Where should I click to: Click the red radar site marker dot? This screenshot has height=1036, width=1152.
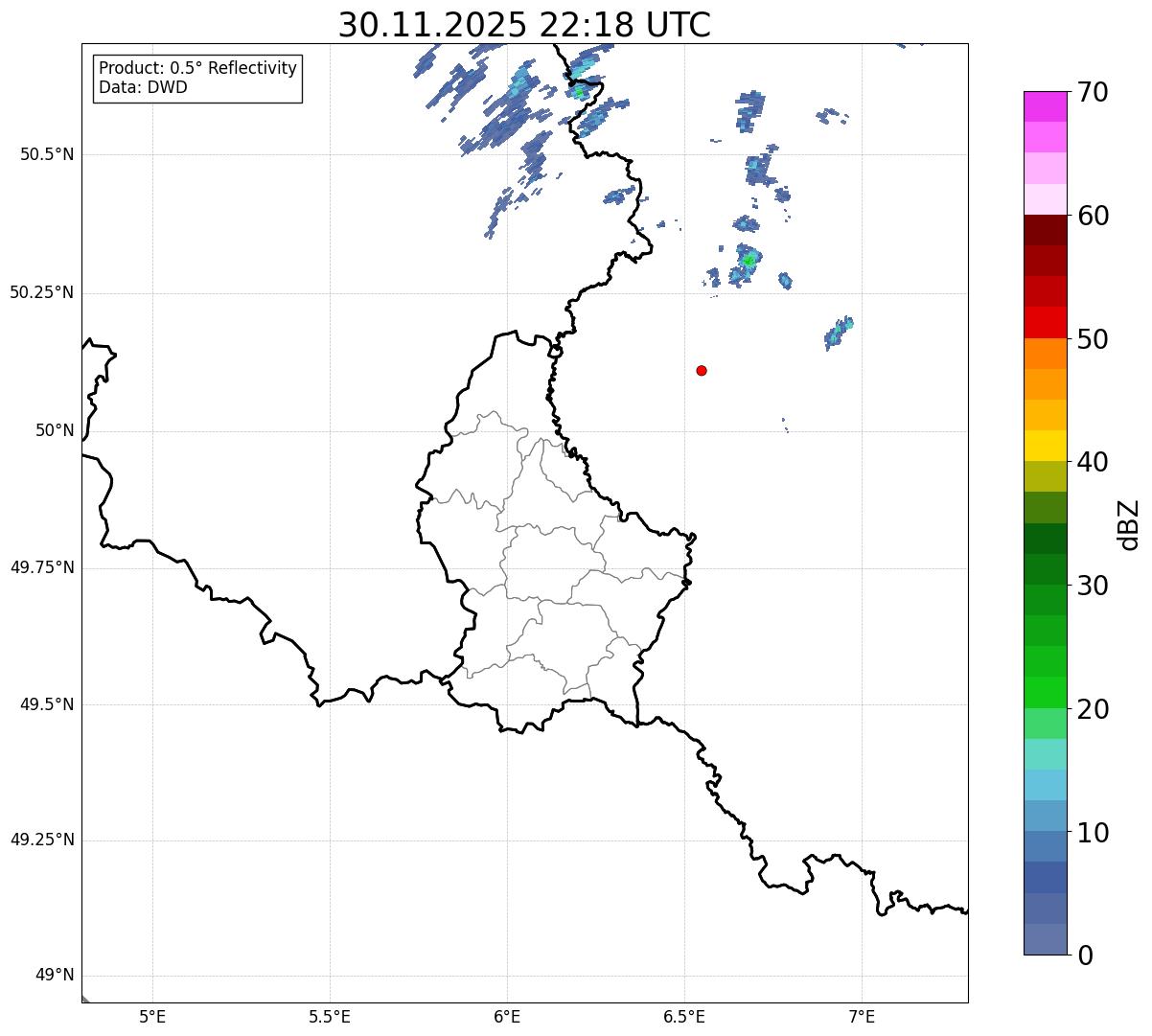click(x=702, y=370)
